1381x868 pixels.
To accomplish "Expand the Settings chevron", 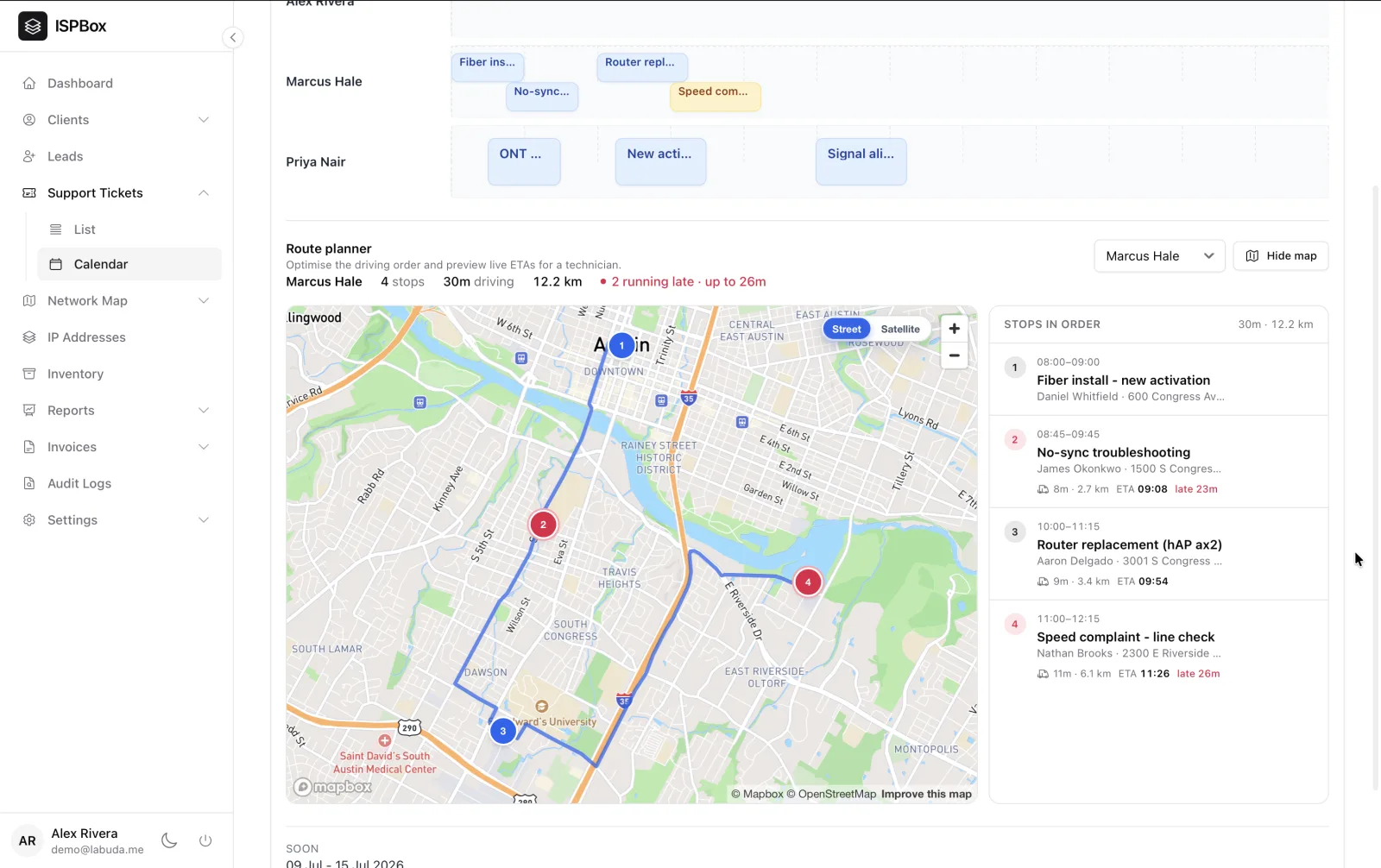I will [x=204, y=520].
